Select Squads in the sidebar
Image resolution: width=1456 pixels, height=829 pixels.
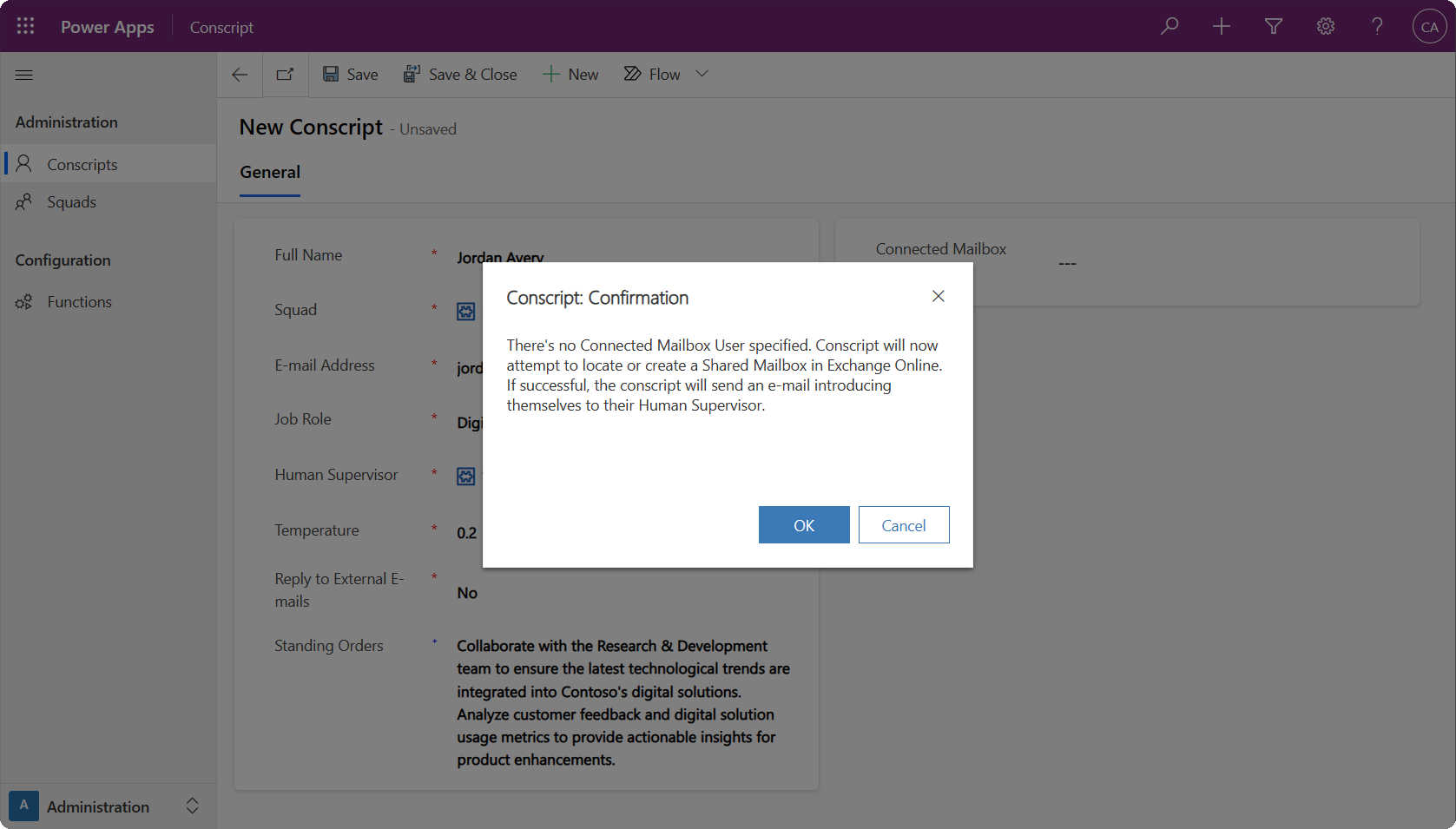[109, 201]
